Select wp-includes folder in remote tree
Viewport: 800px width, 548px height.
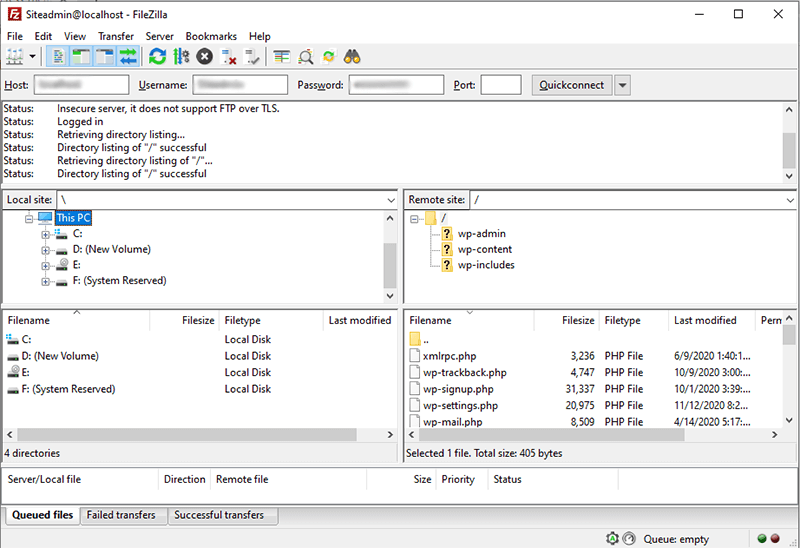(486, 265)
